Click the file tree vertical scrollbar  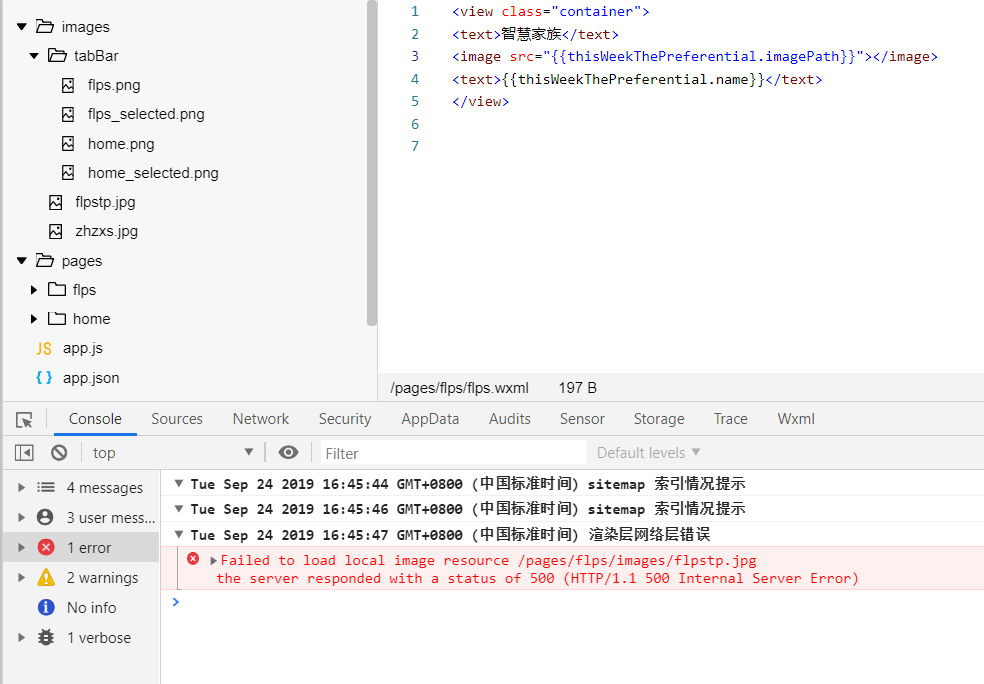coord(372,160)
